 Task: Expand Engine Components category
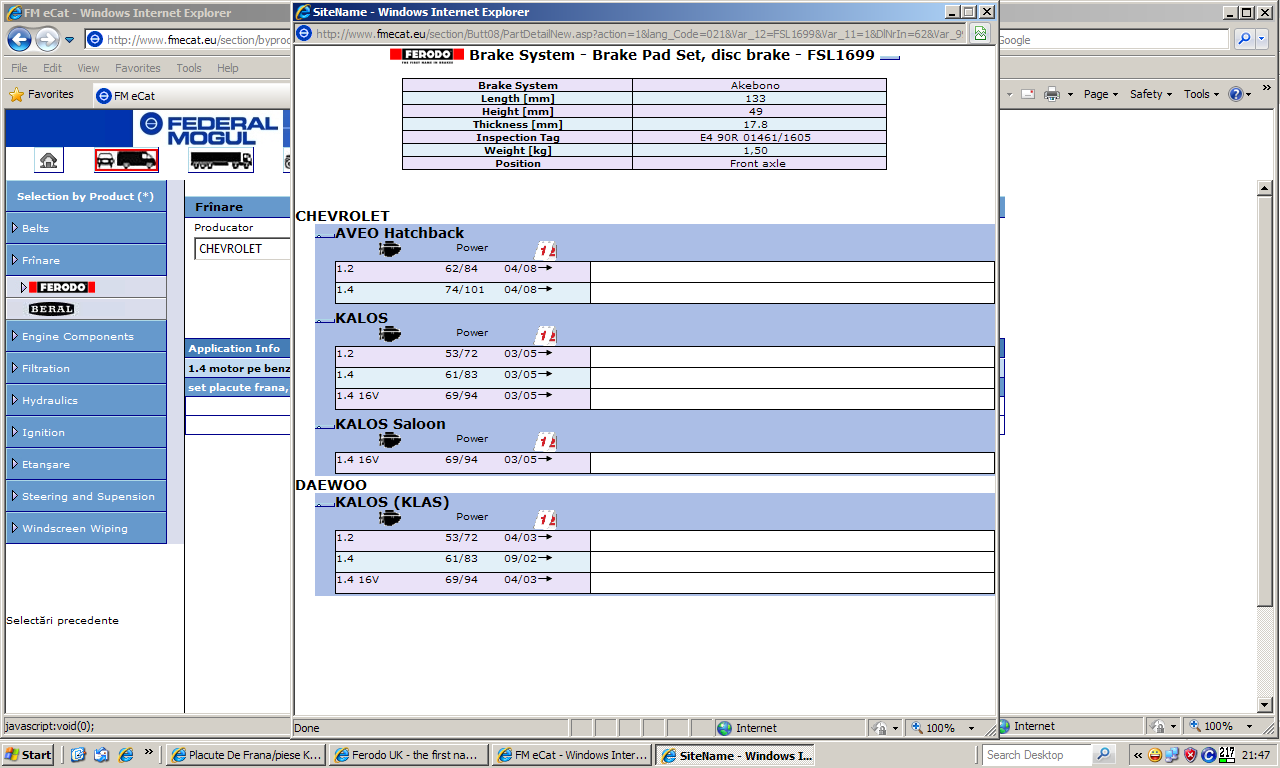[86, 336]
